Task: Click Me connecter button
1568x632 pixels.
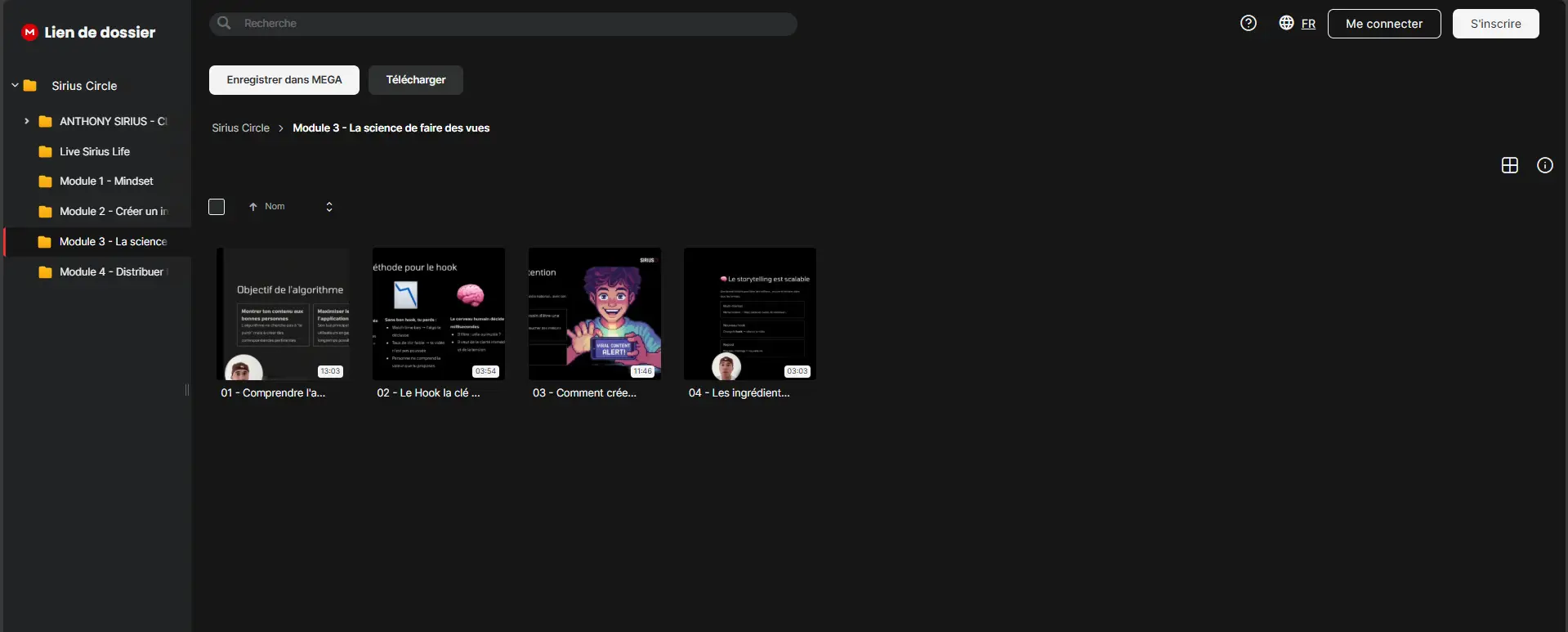Action: 1384,24
